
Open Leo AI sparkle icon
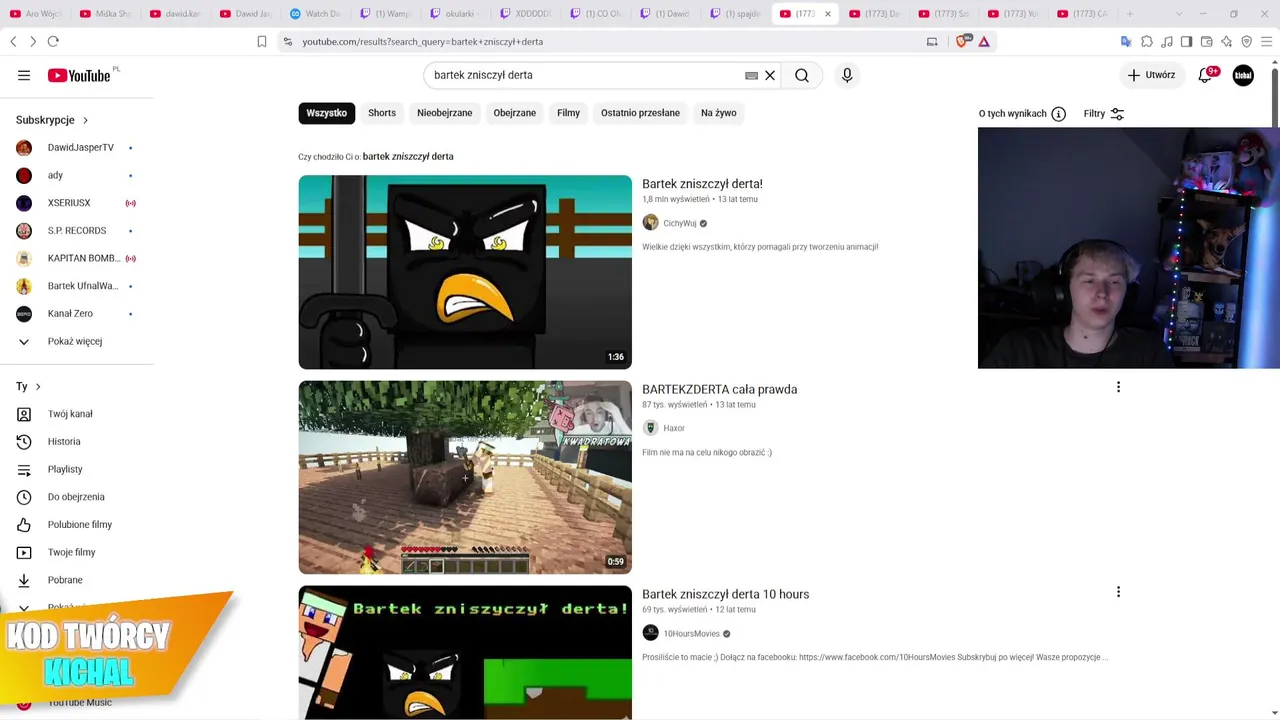pos(1227,41)
